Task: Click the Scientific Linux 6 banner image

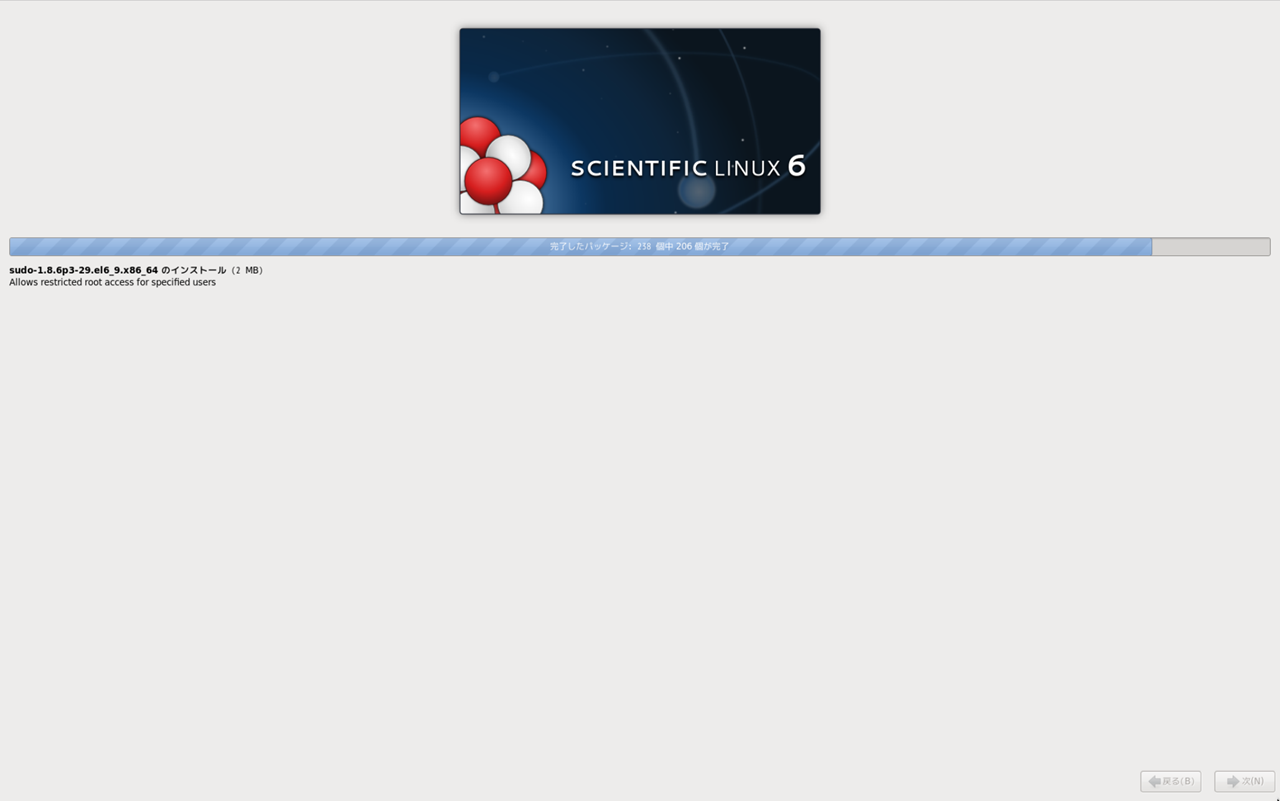Action: 640,121
